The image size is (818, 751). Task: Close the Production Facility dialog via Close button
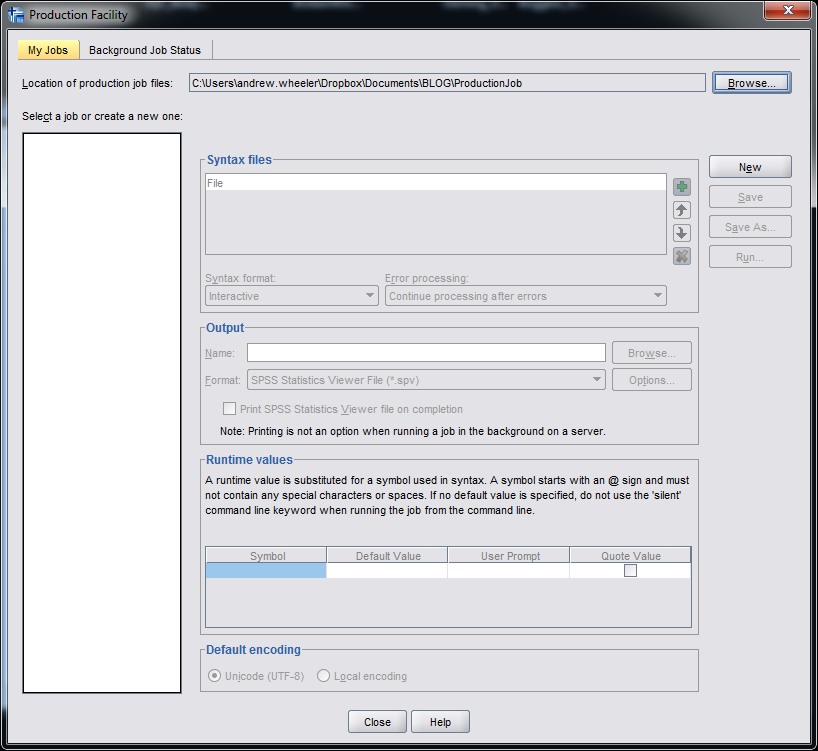click(377, 722)
